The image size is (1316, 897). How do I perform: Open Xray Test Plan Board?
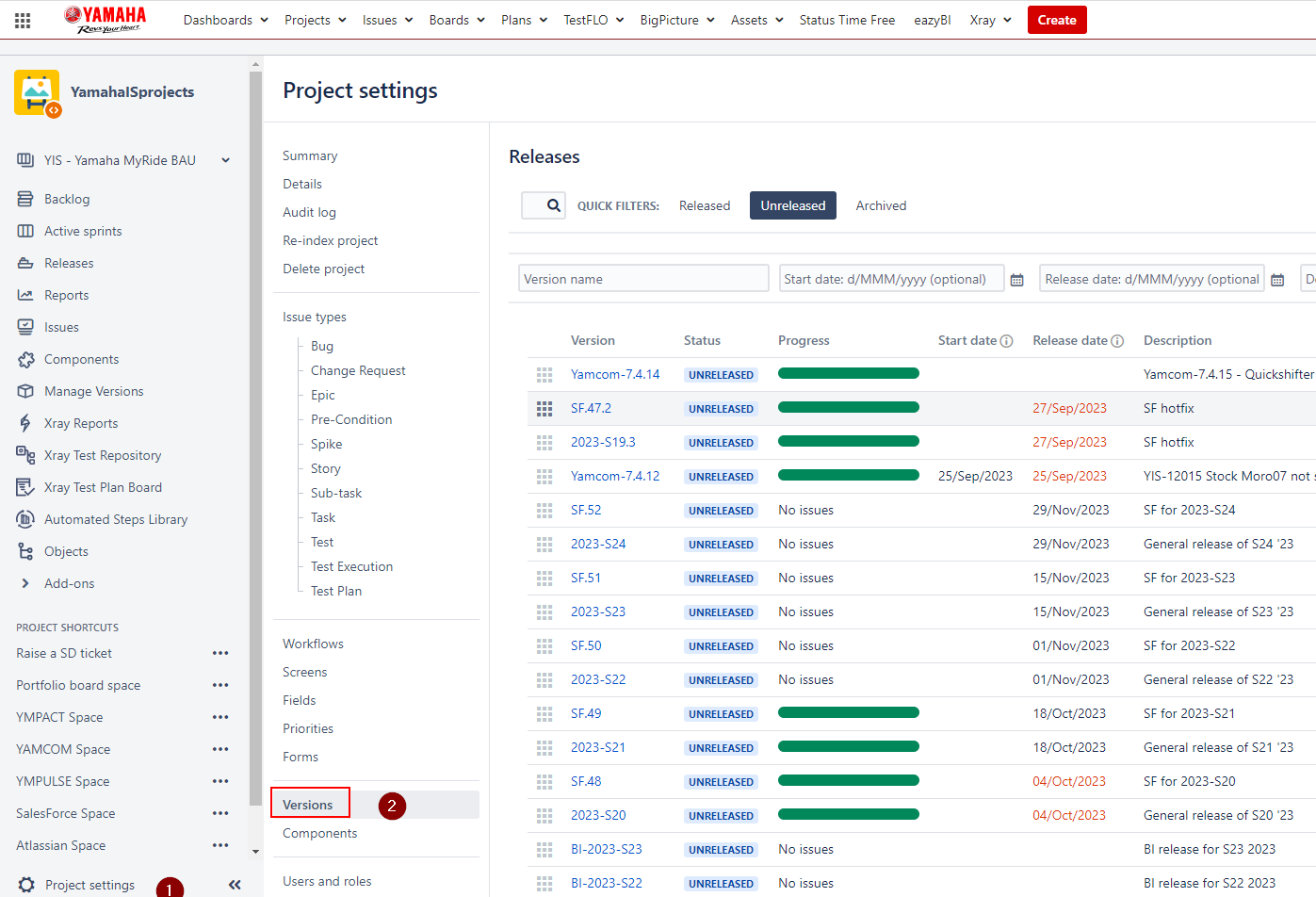(x=103, y=487)
